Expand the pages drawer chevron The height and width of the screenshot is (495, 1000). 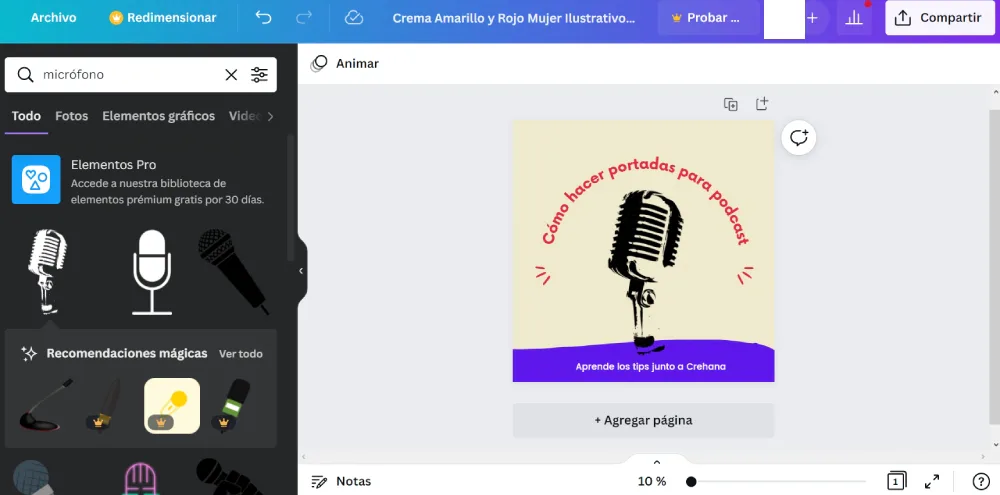[657, 462]
